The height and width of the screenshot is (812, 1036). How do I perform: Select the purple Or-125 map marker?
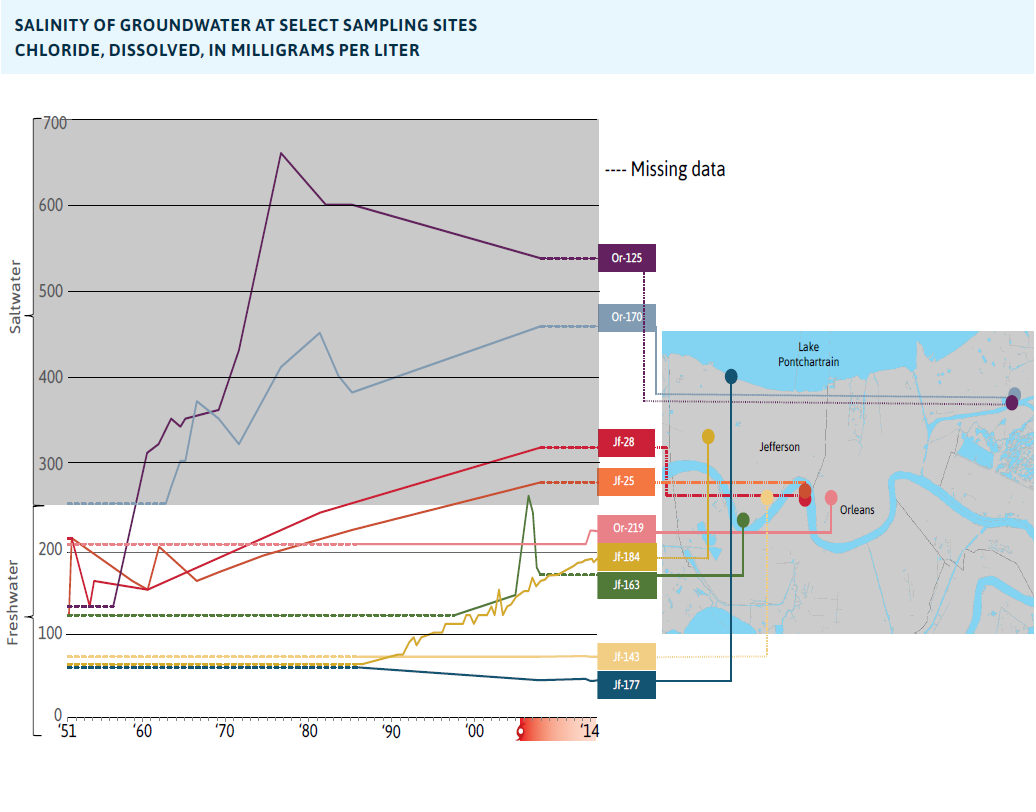click(1012, 403)
